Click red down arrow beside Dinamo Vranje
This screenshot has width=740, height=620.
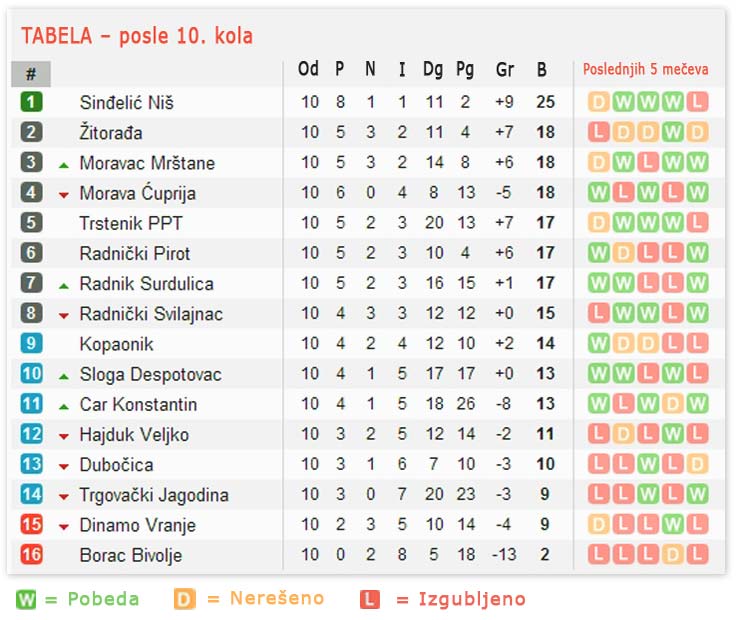64,526
